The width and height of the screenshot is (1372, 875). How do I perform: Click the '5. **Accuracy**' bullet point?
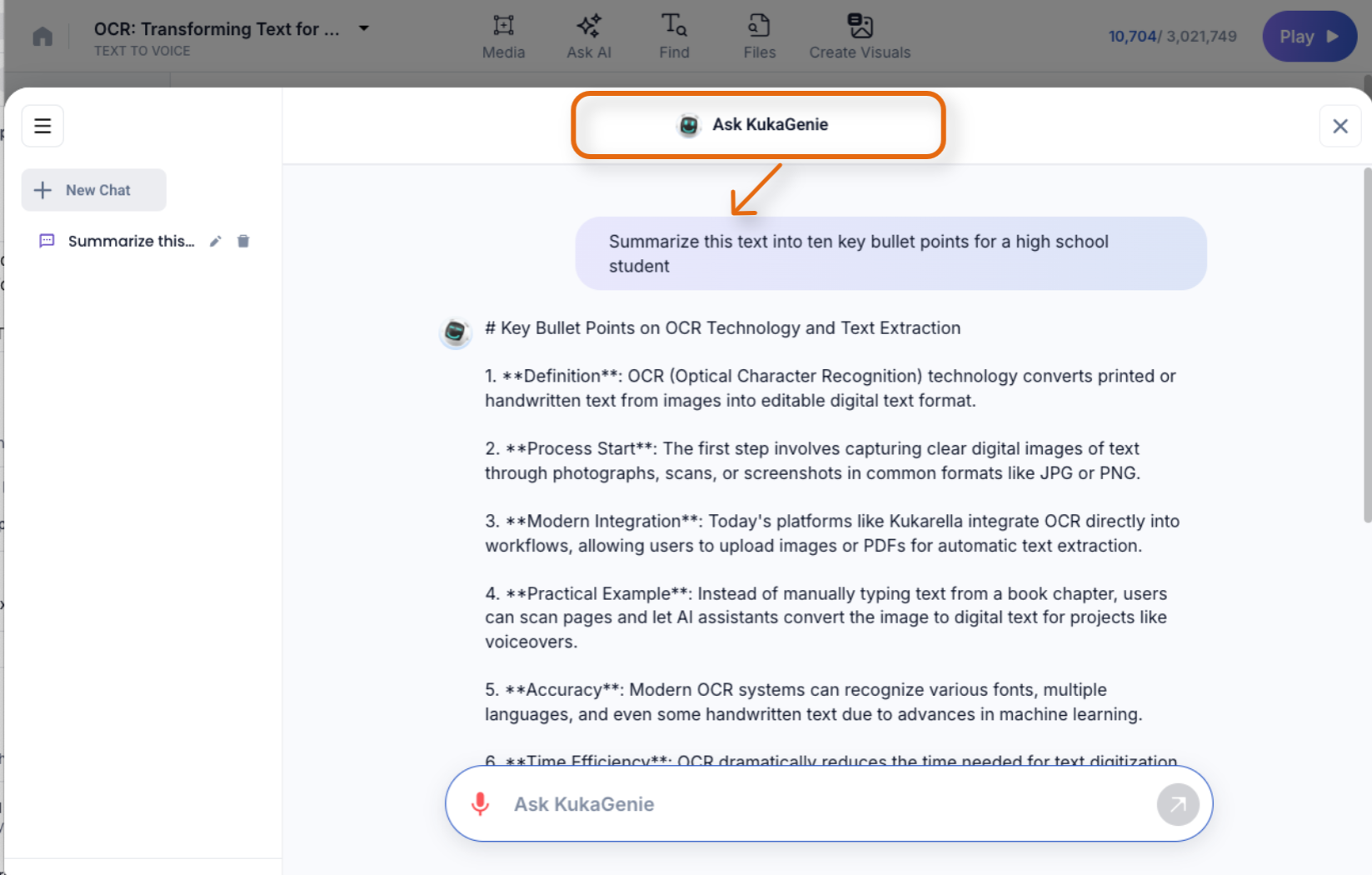click(x=814, y=702)
